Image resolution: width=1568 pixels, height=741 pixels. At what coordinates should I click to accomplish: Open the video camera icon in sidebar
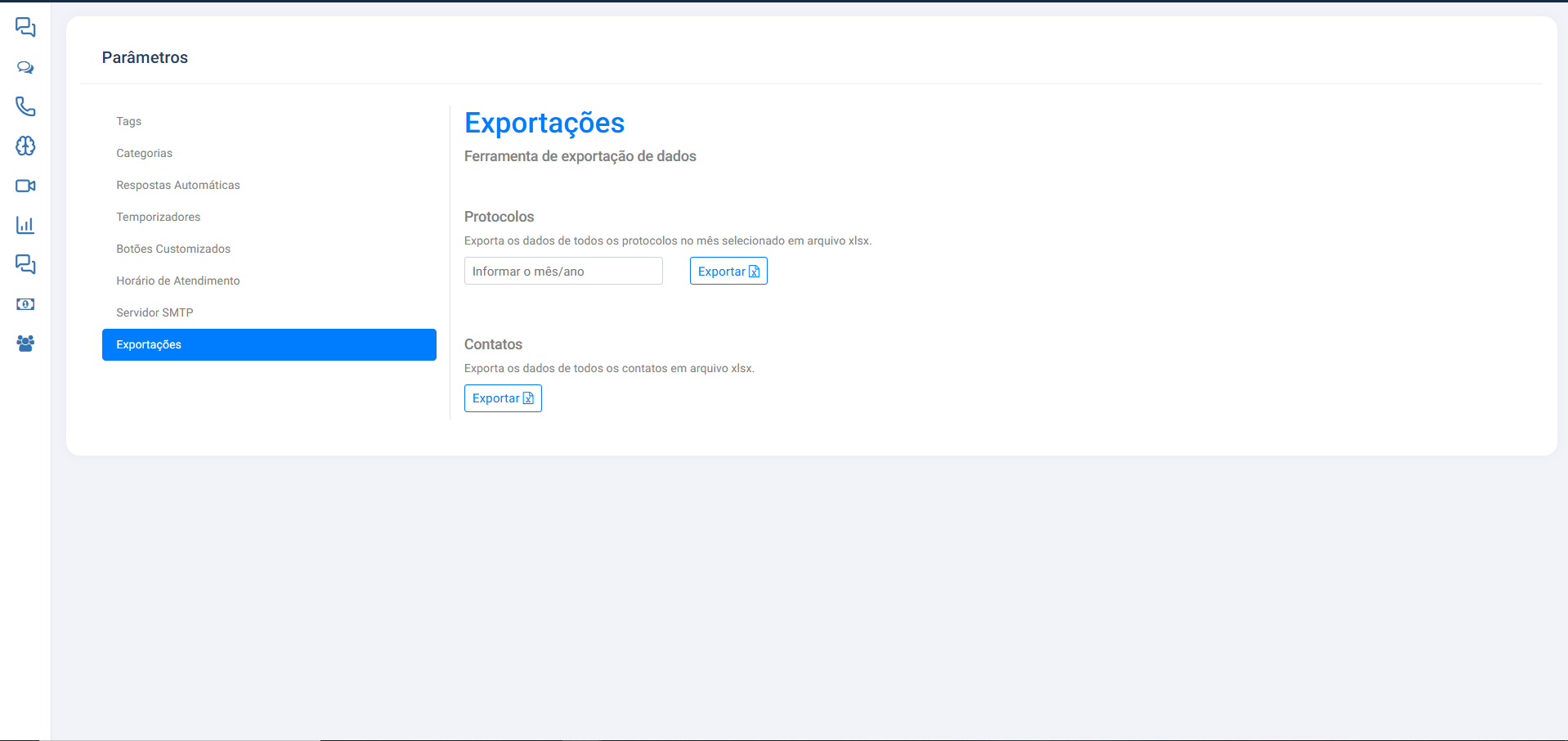(x=25, y=186)
